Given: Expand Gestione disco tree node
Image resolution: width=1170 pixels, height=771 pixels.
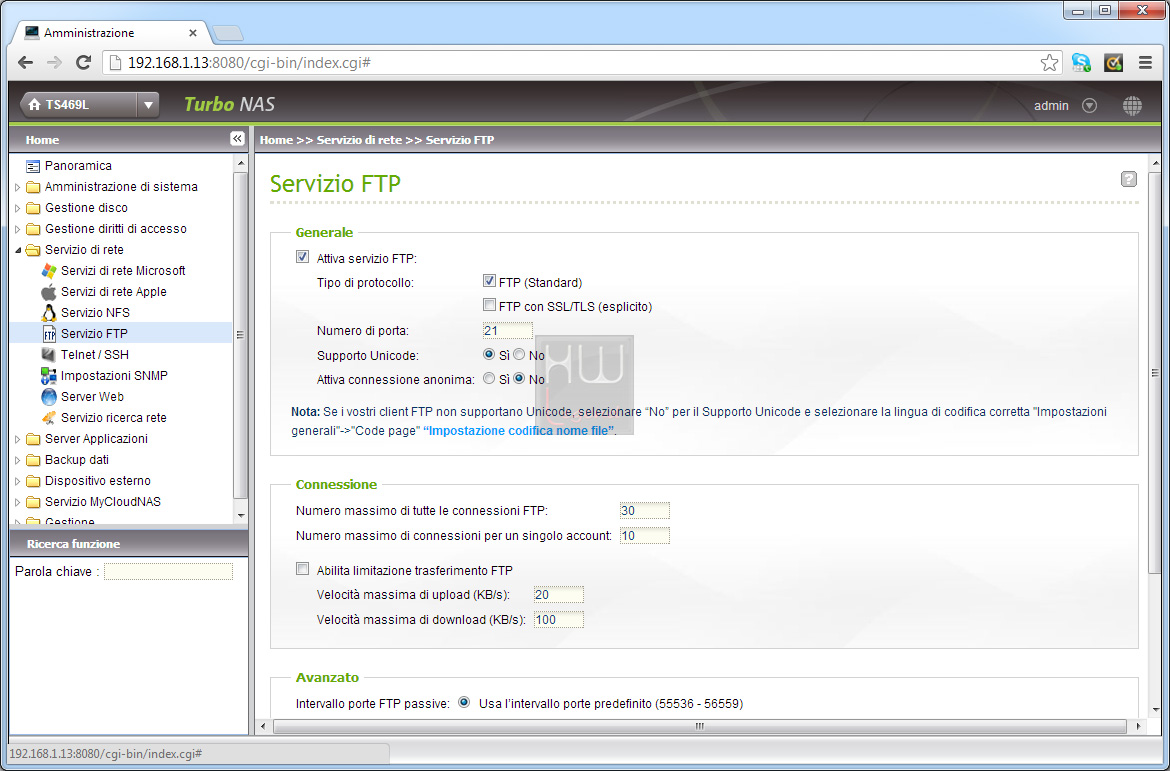Looking at the screenshot, I should (18, 208).
